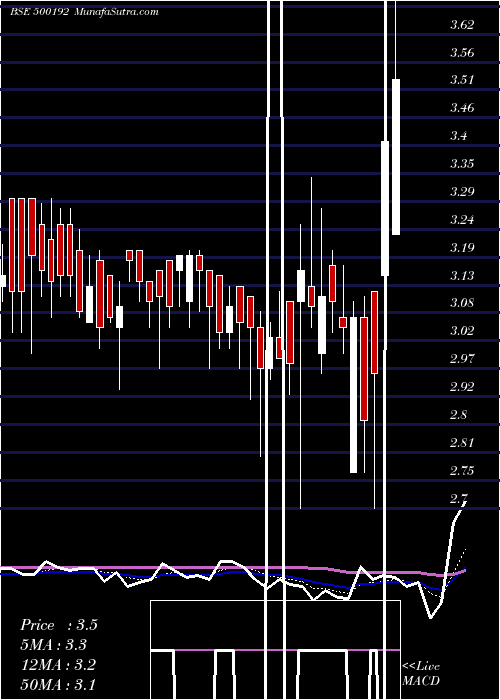
Task: Click the 5MA : 3.3 readout
Action: coord(53,645)
